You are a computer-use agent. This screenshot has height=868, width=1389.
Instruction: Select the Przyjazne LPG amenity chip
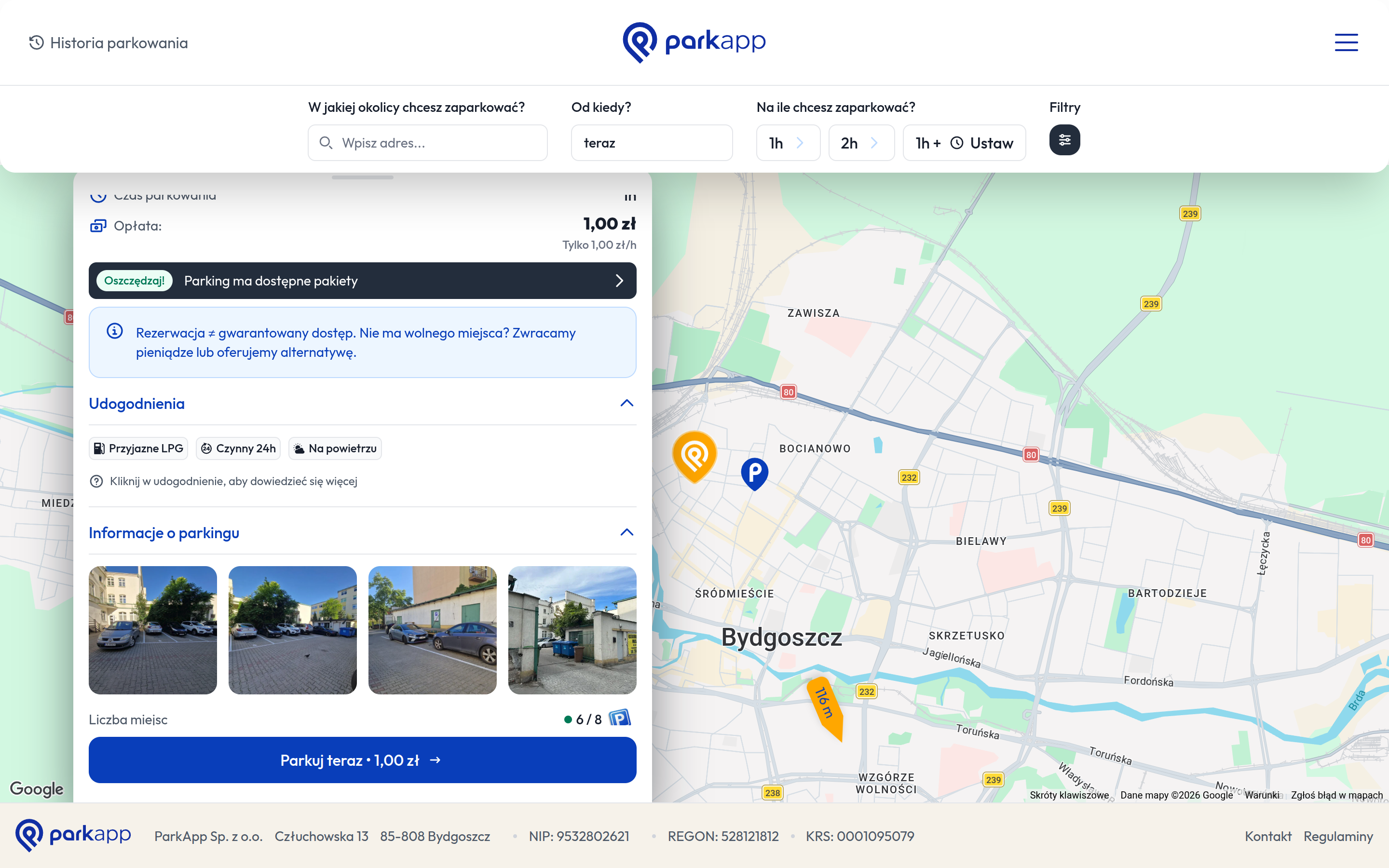(138, 448)
